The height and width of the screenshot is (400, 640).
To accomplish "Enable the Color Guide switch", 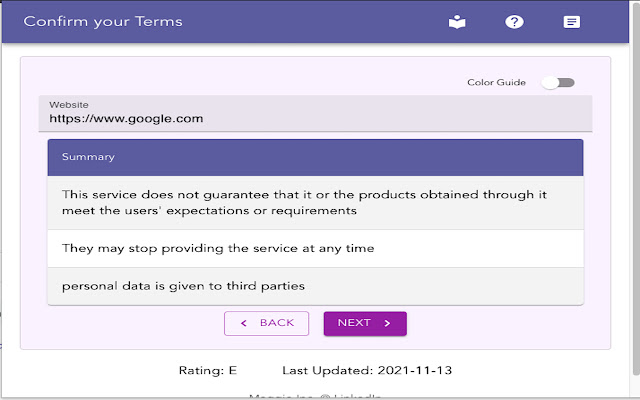I will [x=558, y=82].
